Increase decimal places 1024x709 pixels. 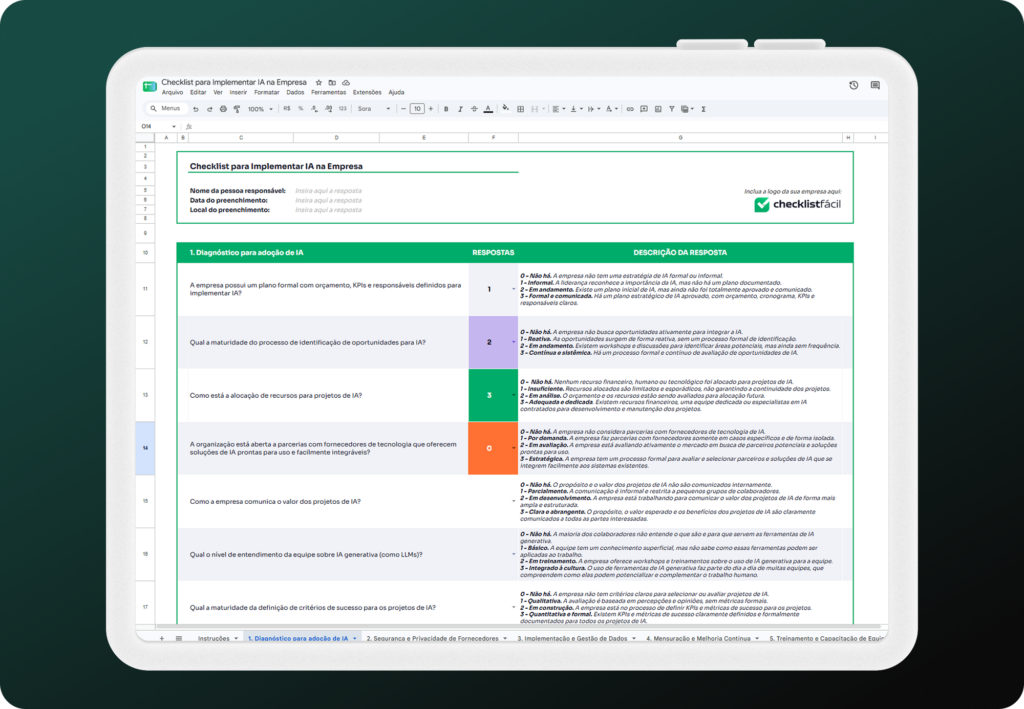click(x=328, y=108)
